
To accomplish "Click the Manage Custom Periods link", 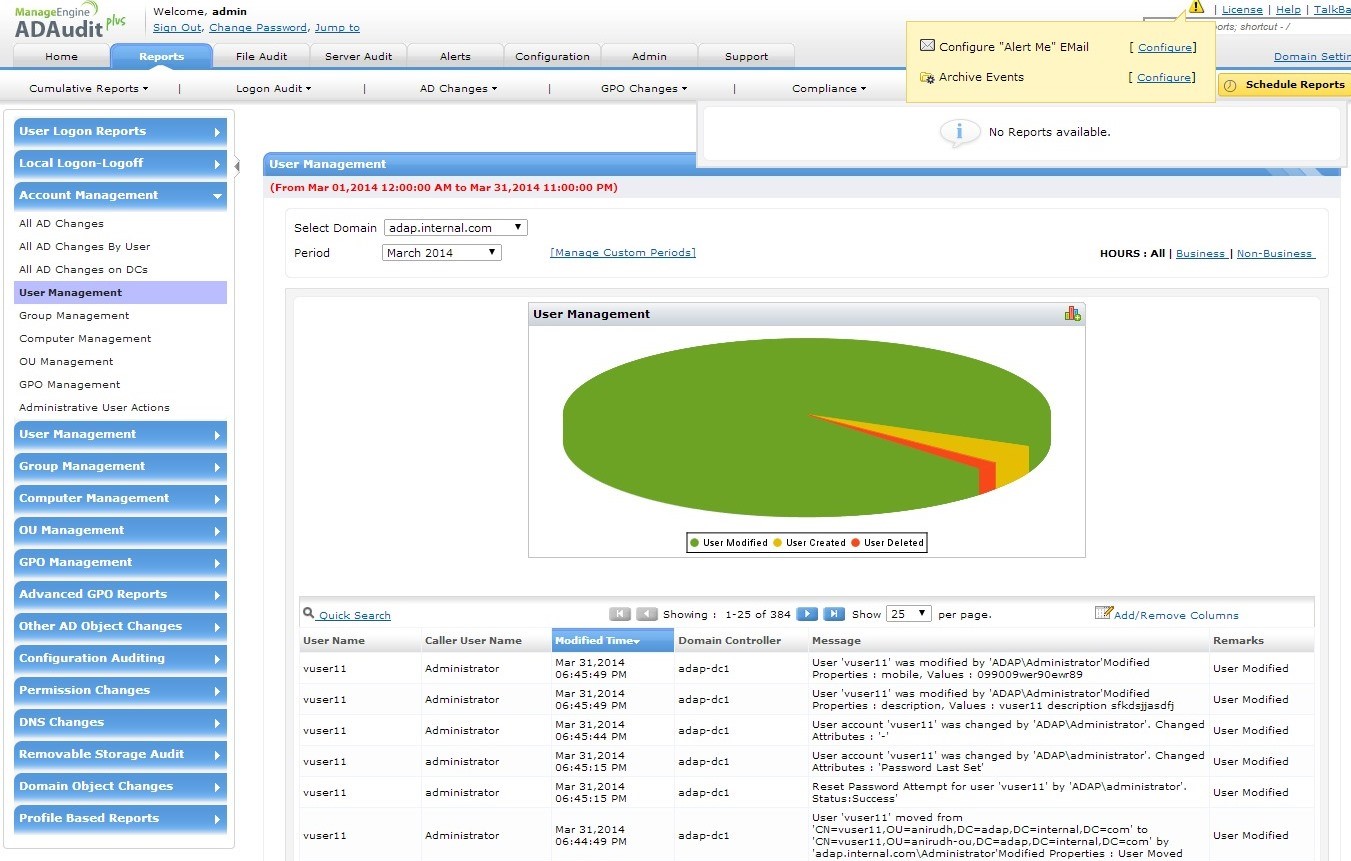I will coord(622,253).
